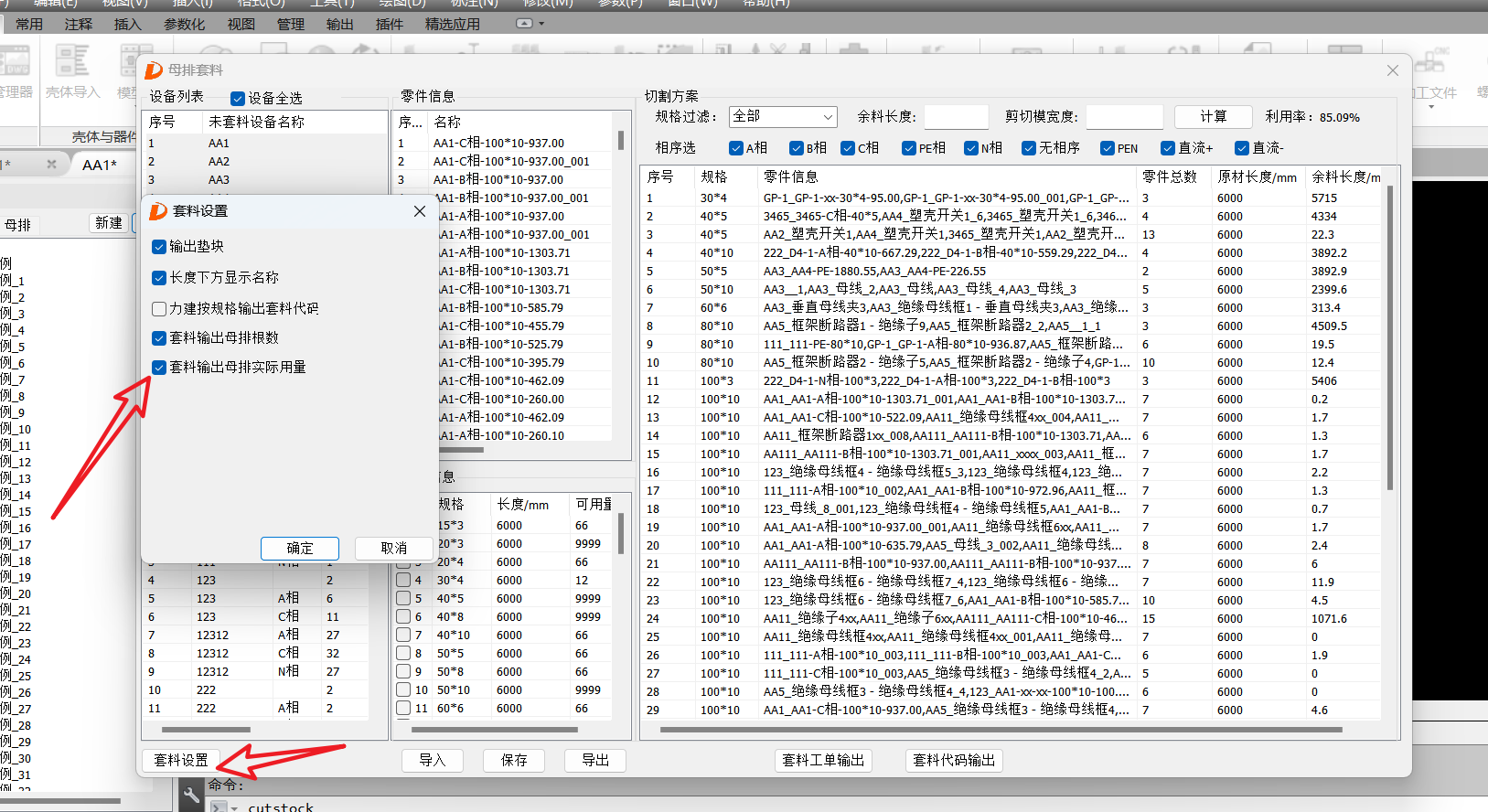
Task: Click the 保存 button
Action: (514, 761)
